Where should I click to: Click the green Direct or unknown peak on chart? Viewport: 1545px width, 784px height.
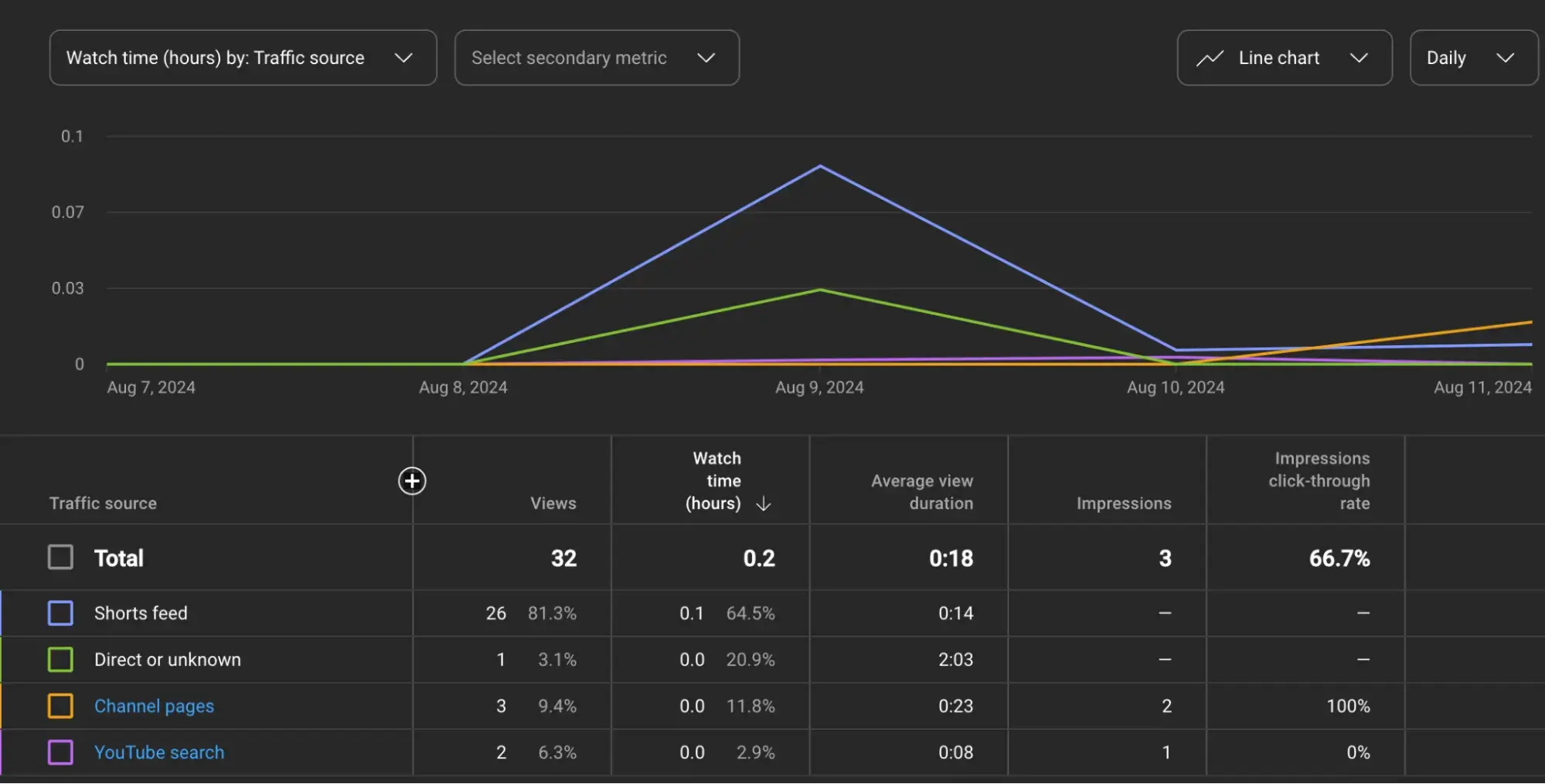point(820,290)
